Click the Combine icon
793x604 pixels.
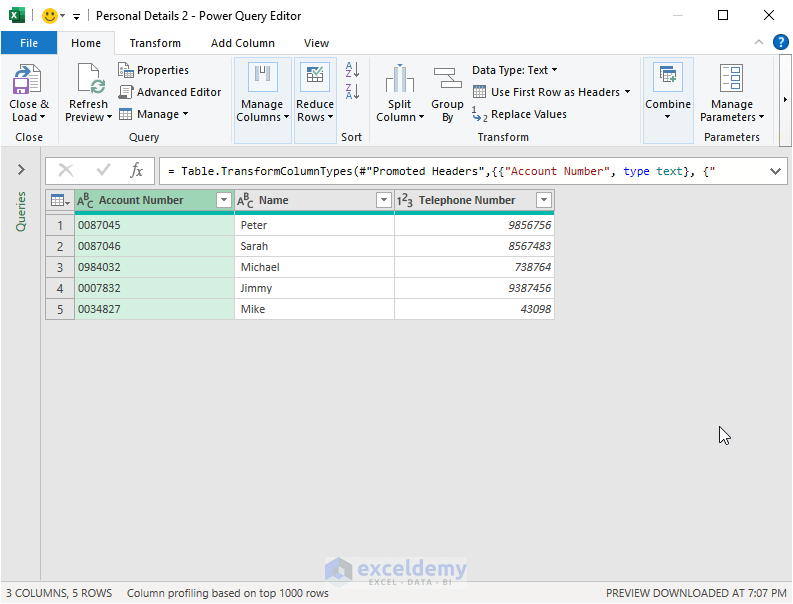coord(668,76)
